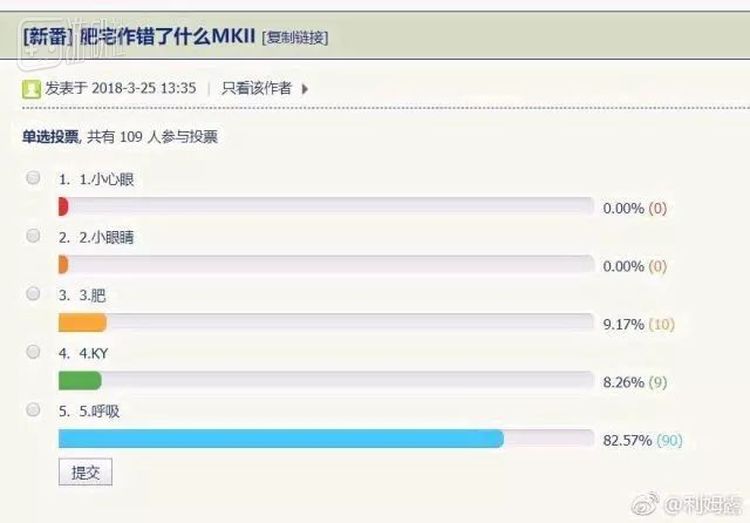Expand the arrow beside 只看该作者
Screen dimensions: 750x523
point(305,89)
